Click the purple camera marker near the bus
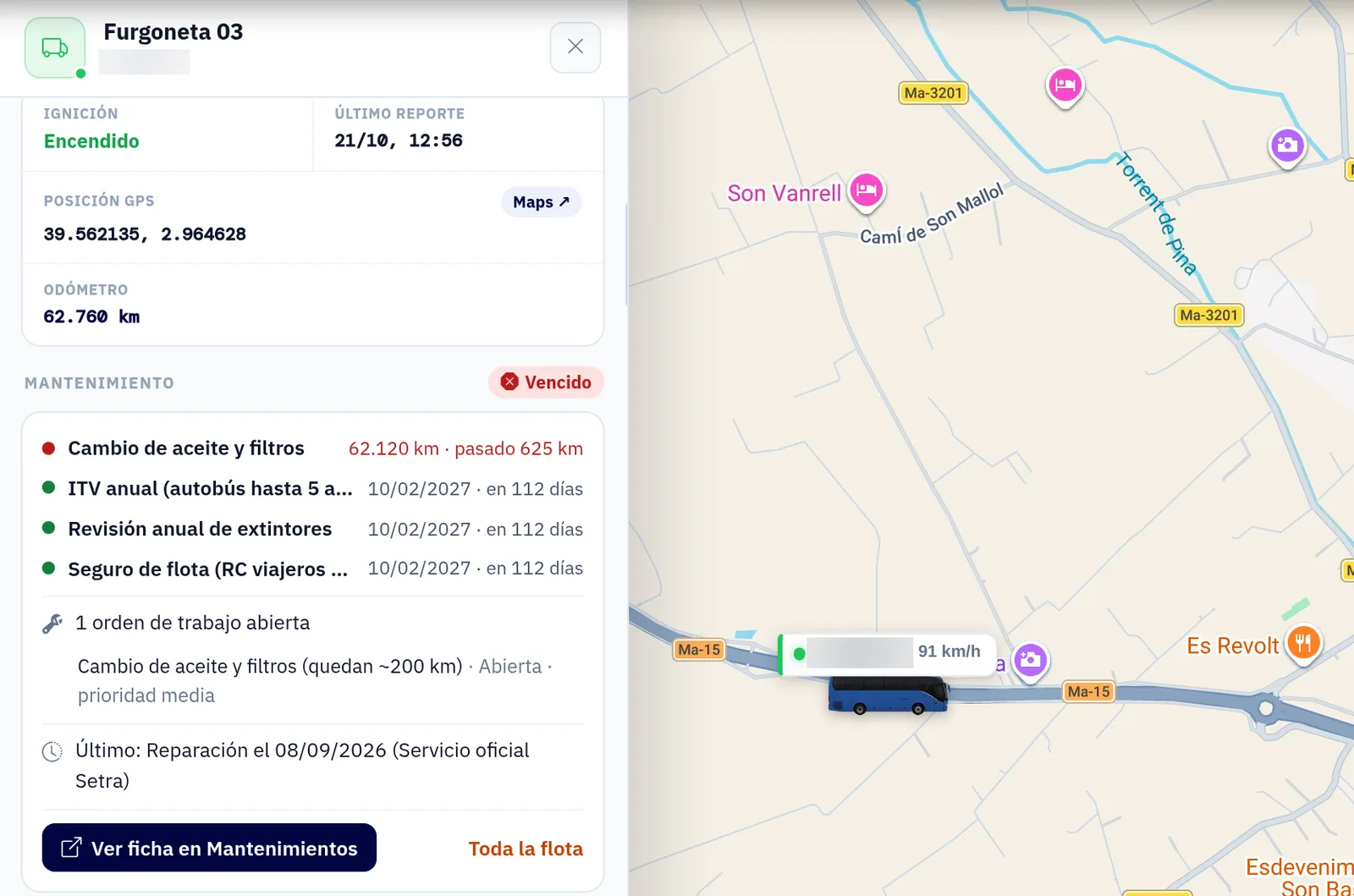This screenshot has height=896, width=1354. point(1030,662)
